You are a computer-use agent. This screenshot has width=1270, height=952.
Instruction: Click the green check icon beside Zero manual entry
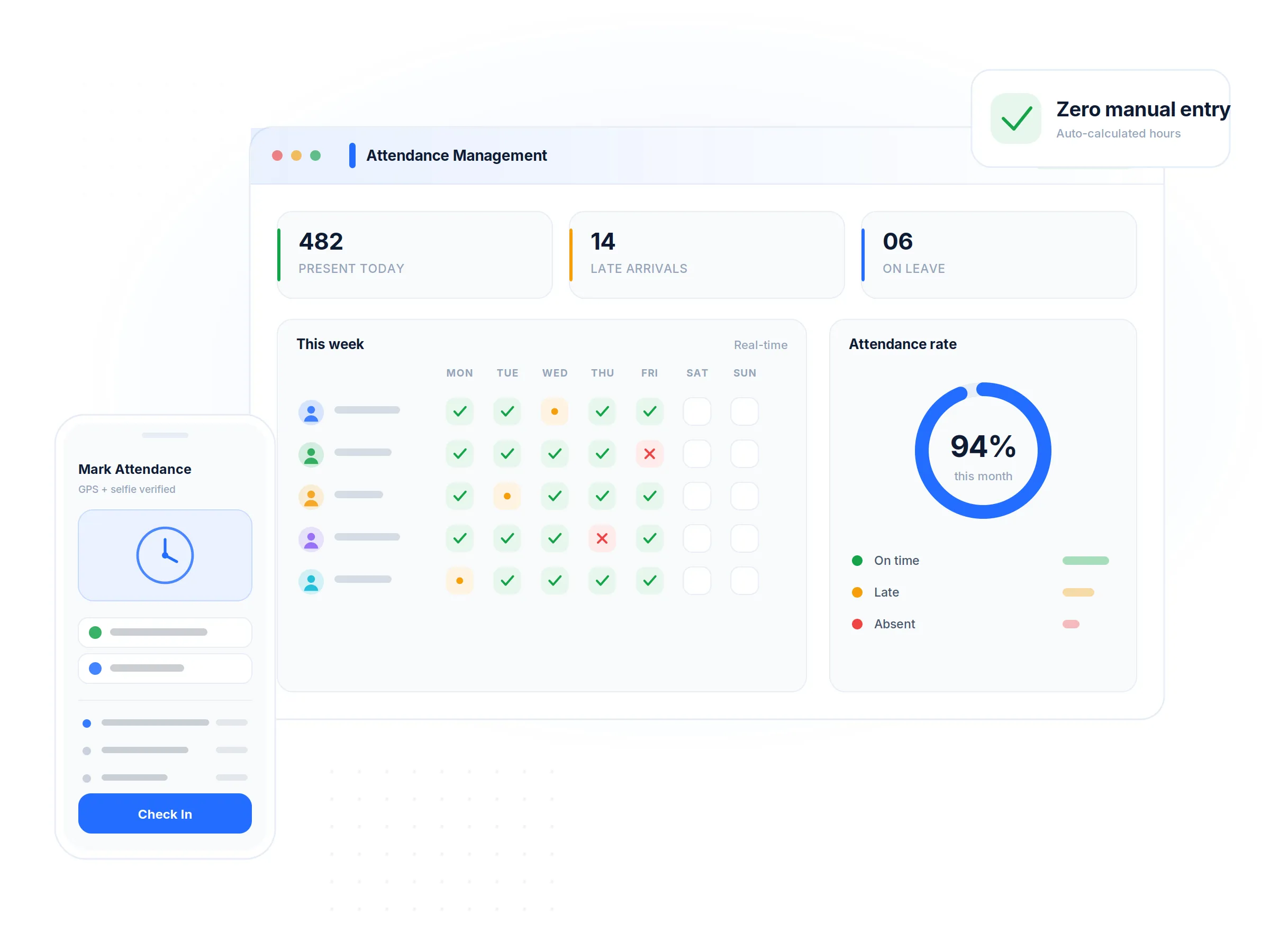(x=1015, y=119)
